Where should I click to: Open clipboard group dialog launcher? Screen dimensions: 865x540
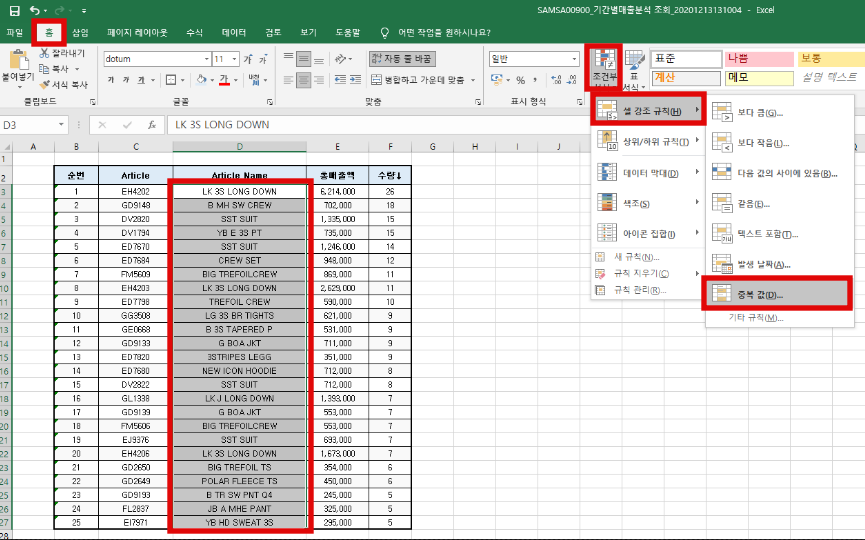pyautogui.click(x=92, y=102)
